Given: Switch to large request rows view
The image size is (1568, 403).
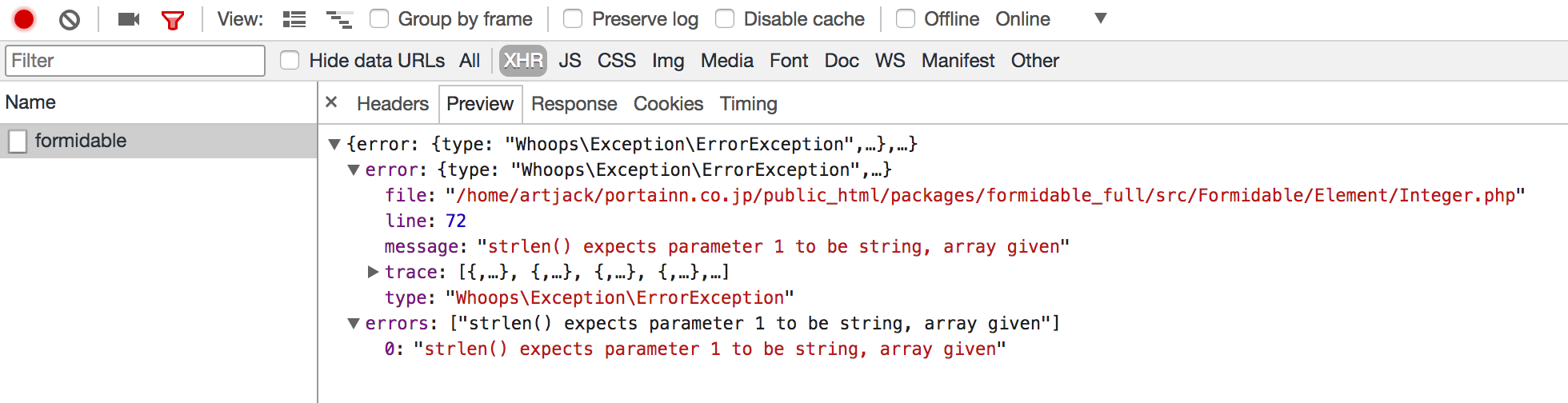Looking at the screenshot, I should click(x=294, y=19).
